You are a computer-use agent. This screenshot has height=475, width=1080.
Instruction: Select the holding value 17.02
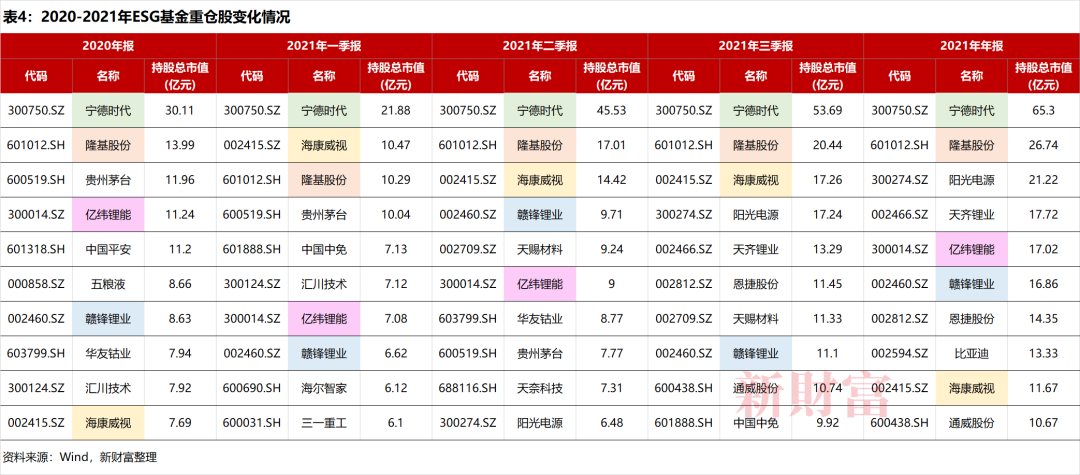(1044, 249)
